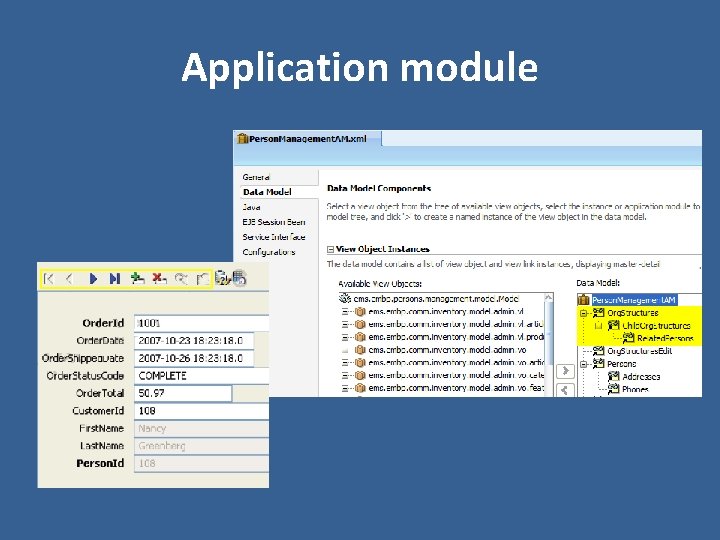Viewport: 720px width, 540px height.
Task: Delete current row with red X icon
Action: 159,278
